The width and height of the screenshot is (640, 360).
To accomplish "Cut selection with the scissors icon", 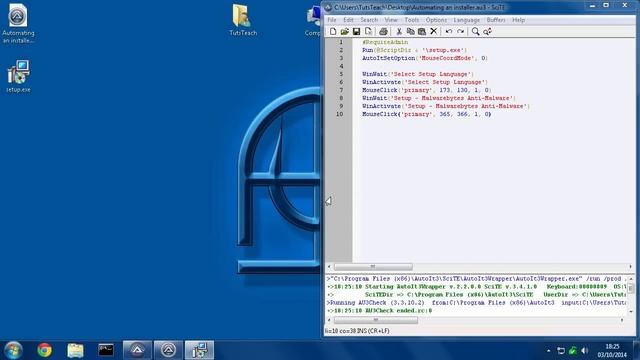I will [399, 31].
